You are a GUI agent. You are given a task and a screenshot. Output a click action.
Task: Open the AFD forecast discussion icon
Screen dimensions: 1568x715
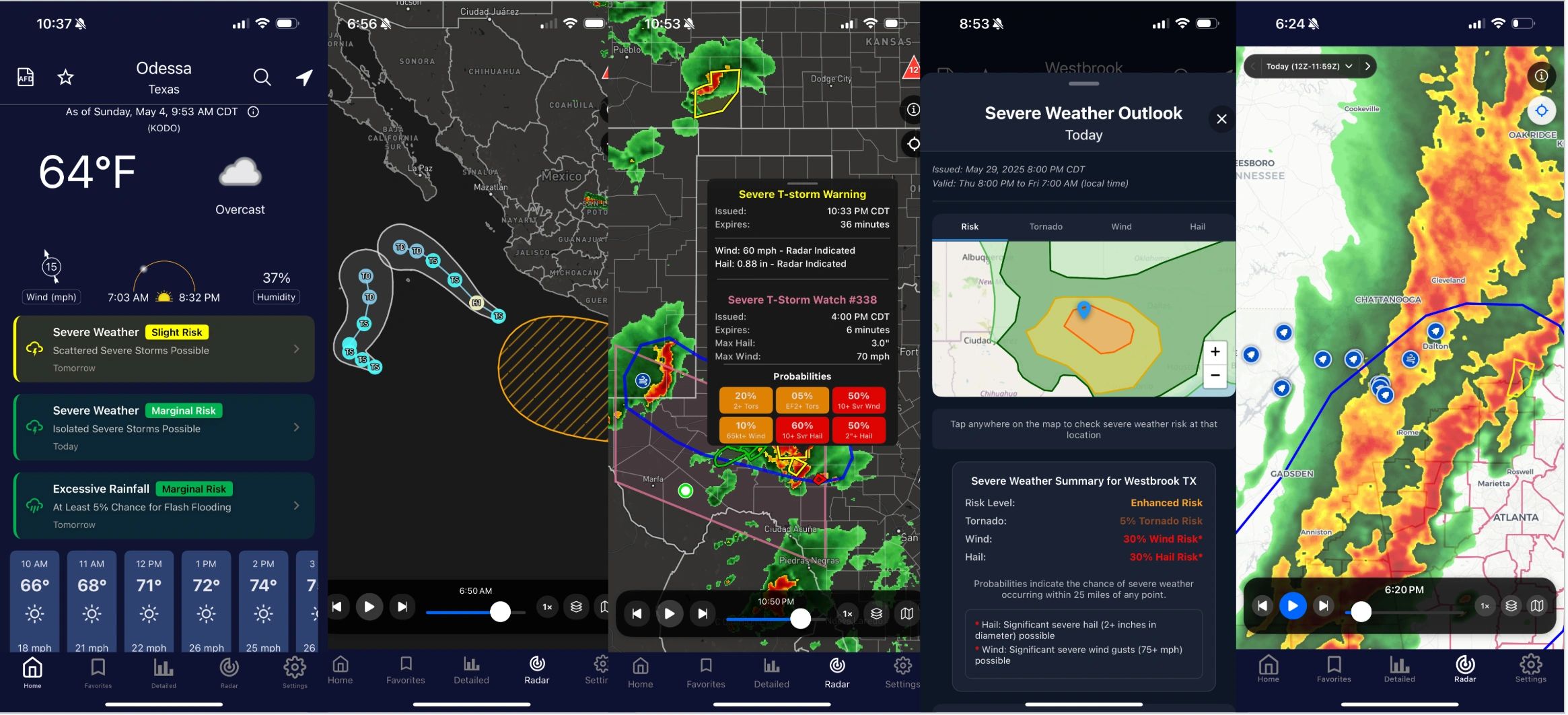(25, 77)
